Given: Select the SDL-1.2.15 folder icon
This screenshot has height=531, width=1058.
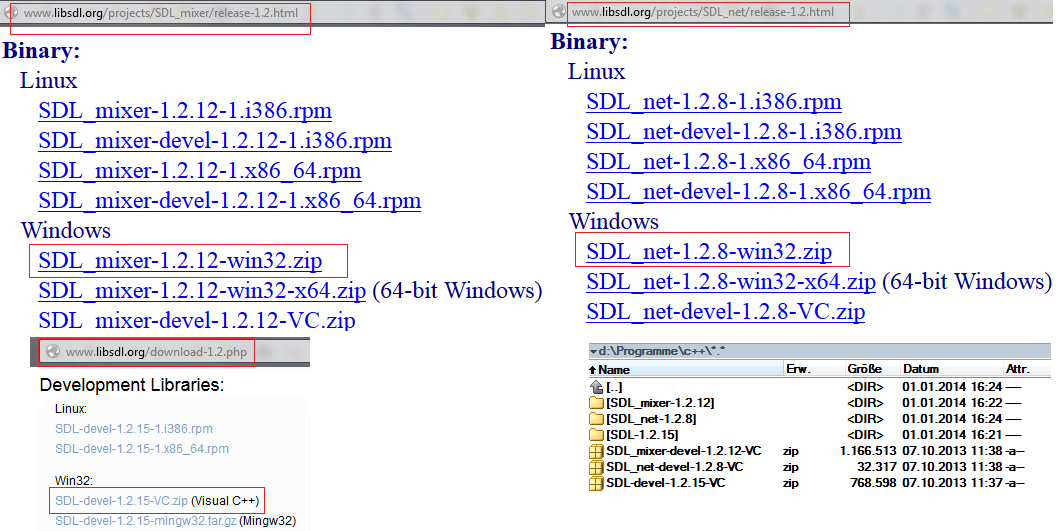Looking at the screenshot, I should tap(596, 435).
